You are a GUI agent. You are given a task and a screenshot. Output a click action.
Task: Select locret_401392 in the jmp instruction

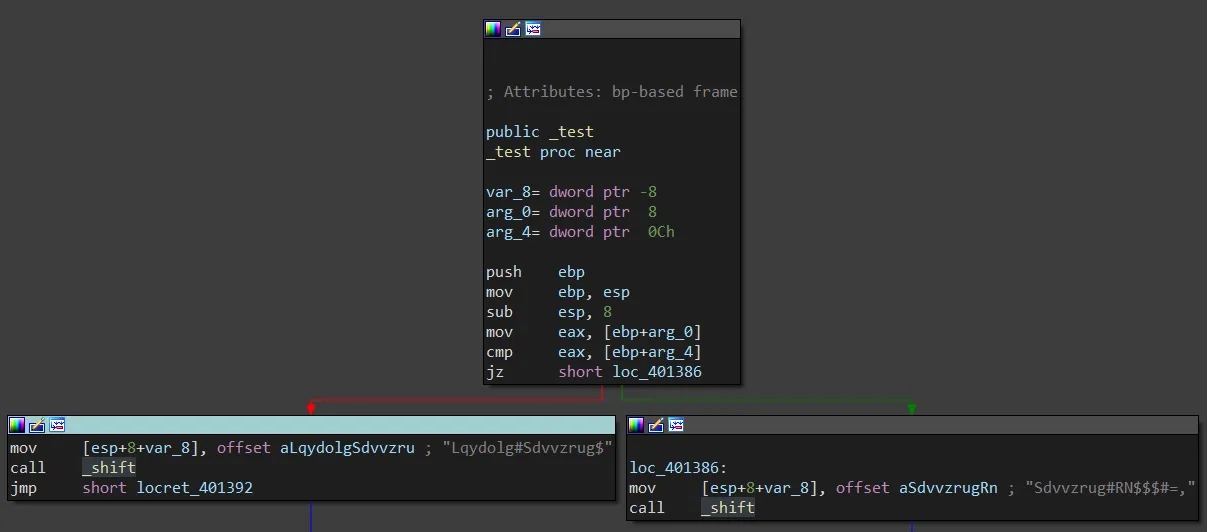pyautogui.click(x=194, y=488)
